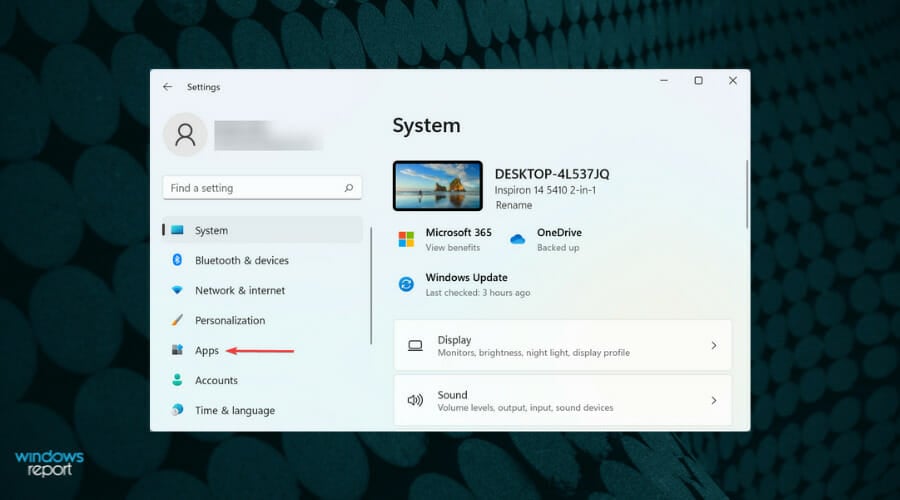900x500 pixels.
Task: Click the main panel vertical scrollbar
Action: point(747,194)
